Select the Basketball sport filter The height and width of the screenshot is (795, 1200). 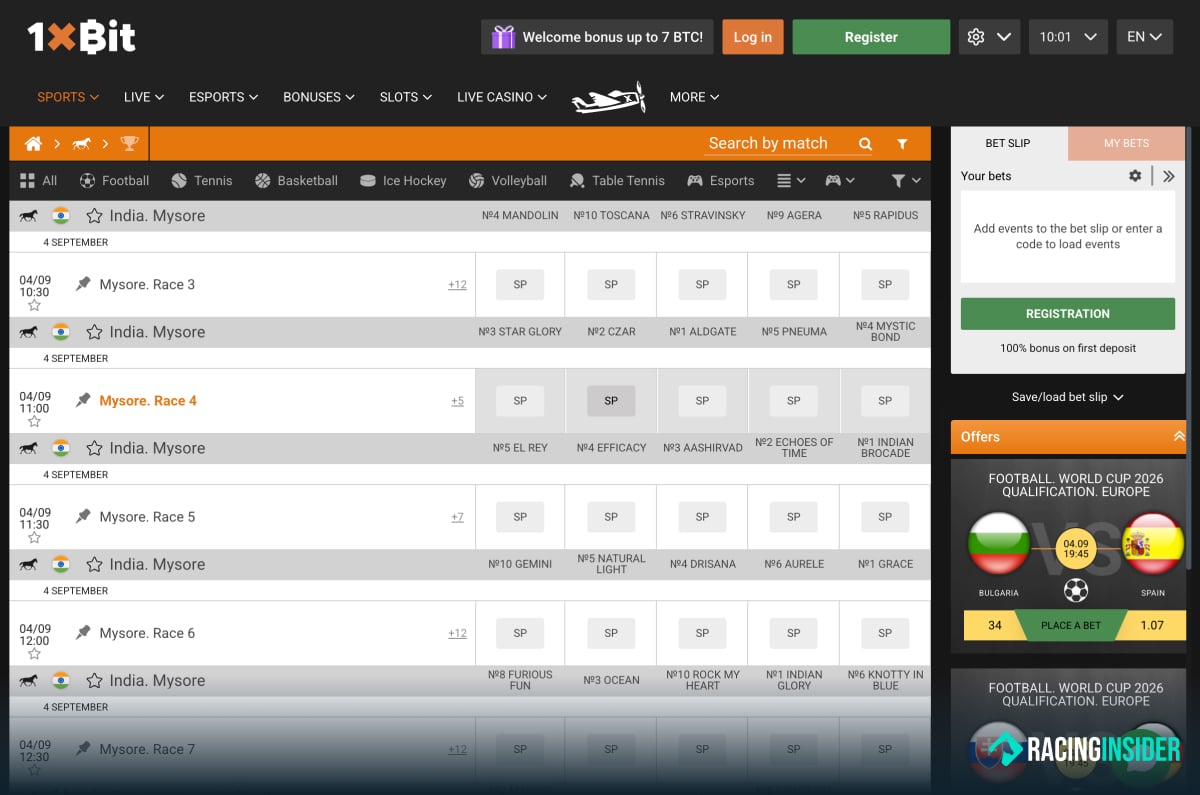[296, 181]
